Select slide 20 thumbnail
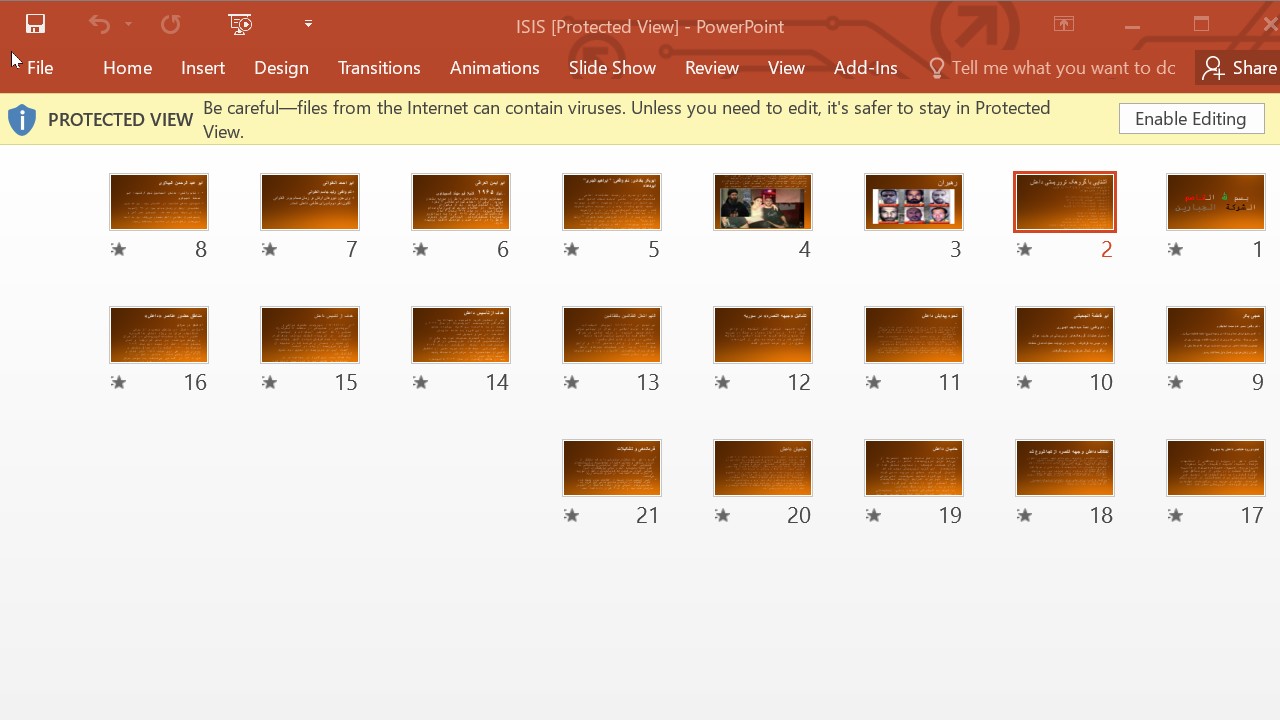 click(x=763, y=468)
